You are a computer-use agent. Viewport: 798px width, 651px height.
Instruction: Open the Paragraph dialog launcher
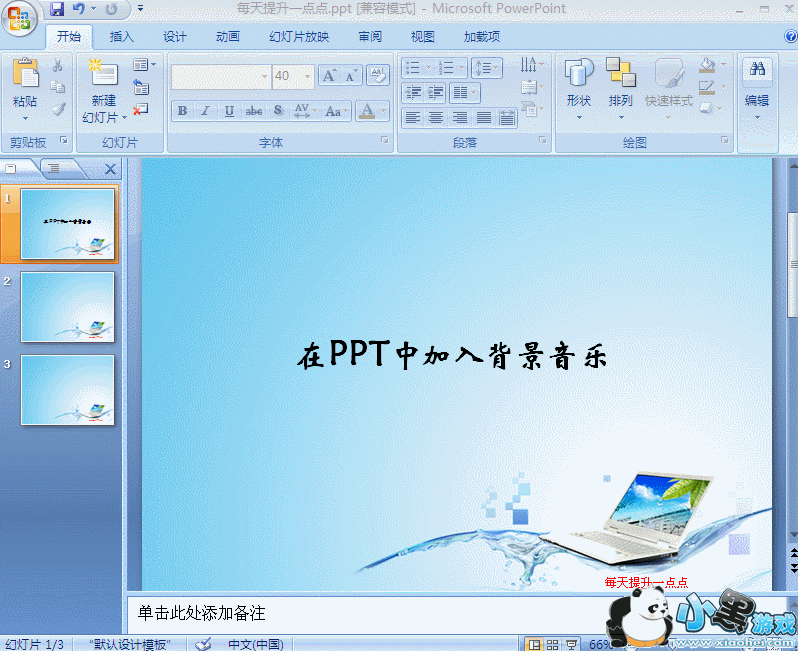pyautogui.click(x=543, y=140)
